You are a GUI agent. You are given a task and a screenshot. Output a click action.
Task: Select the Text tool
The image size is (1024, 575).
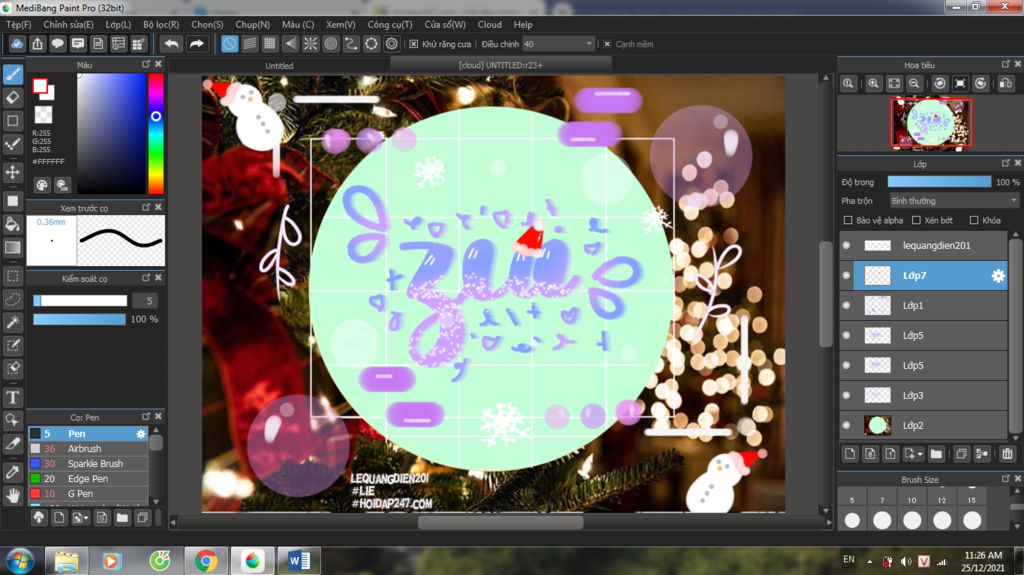(x=12, y=397)
